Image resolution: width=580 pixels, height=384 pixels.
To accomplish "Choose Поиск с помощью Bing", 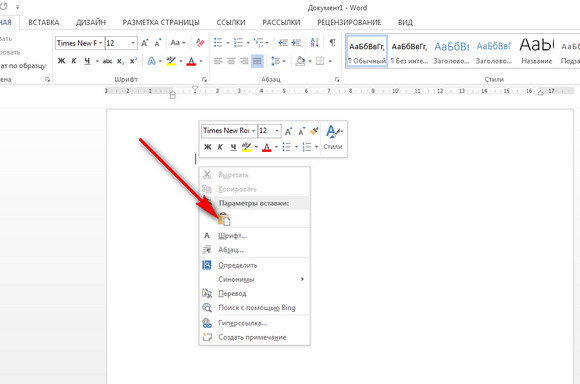I will coord(254,307).
